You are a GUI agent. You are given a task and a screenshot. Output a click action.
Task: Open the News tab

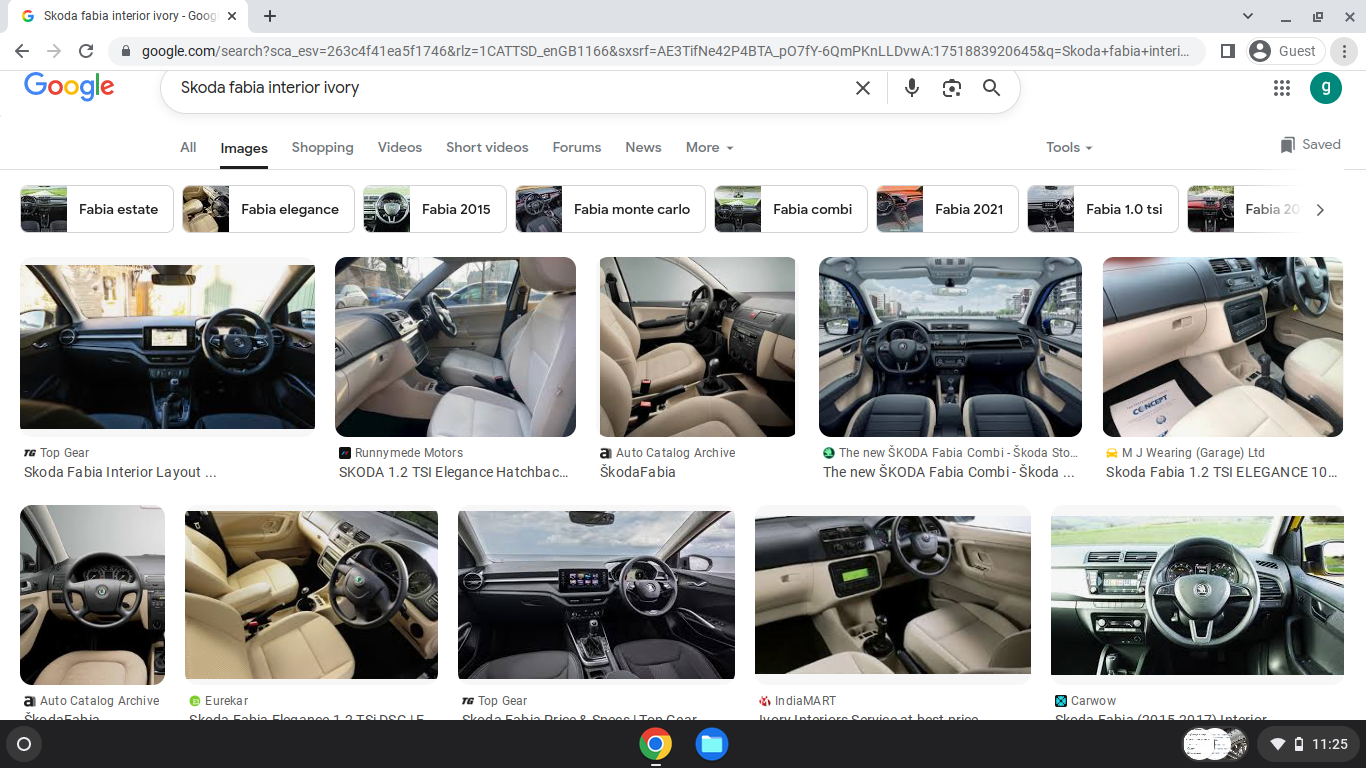coord(643,147)
